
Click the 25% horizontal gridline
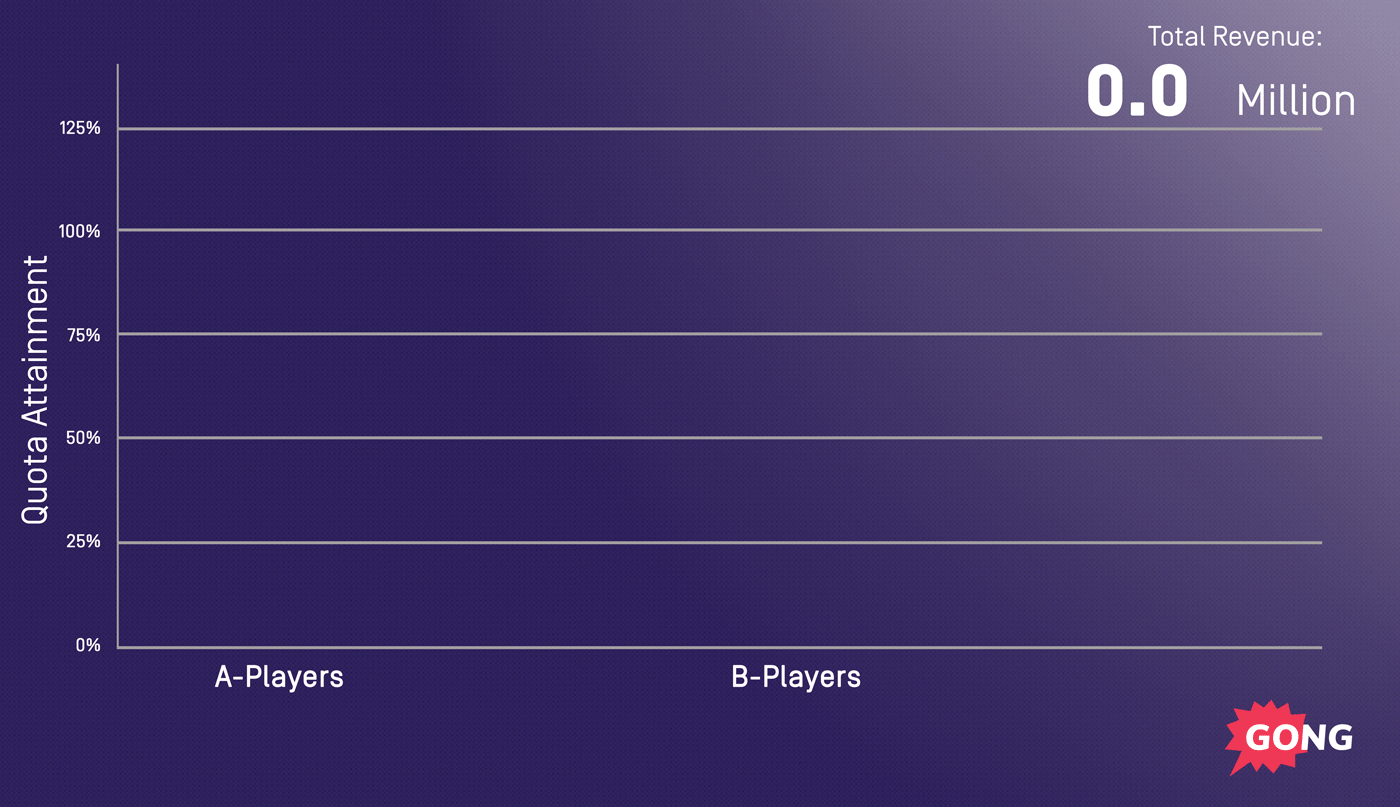click(720, 543)
